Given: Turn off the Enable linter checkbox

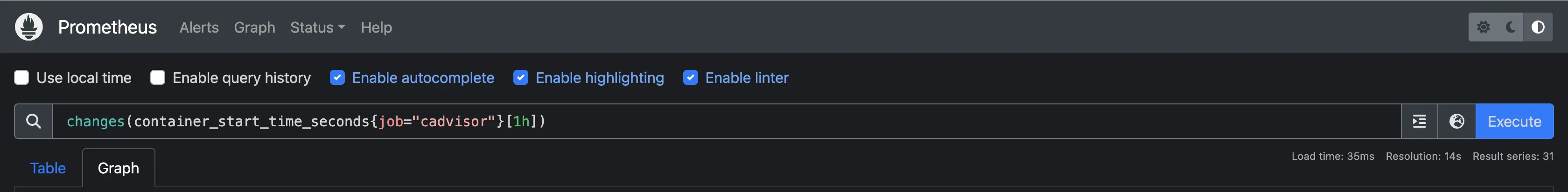Looking at the screenshot, I should coord(690,78).
